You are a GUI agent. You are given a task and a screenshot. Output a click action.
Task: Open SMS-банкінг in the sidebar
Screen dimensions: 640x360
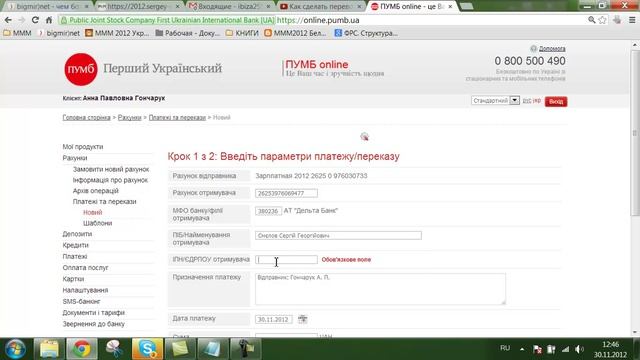(81, 301)
